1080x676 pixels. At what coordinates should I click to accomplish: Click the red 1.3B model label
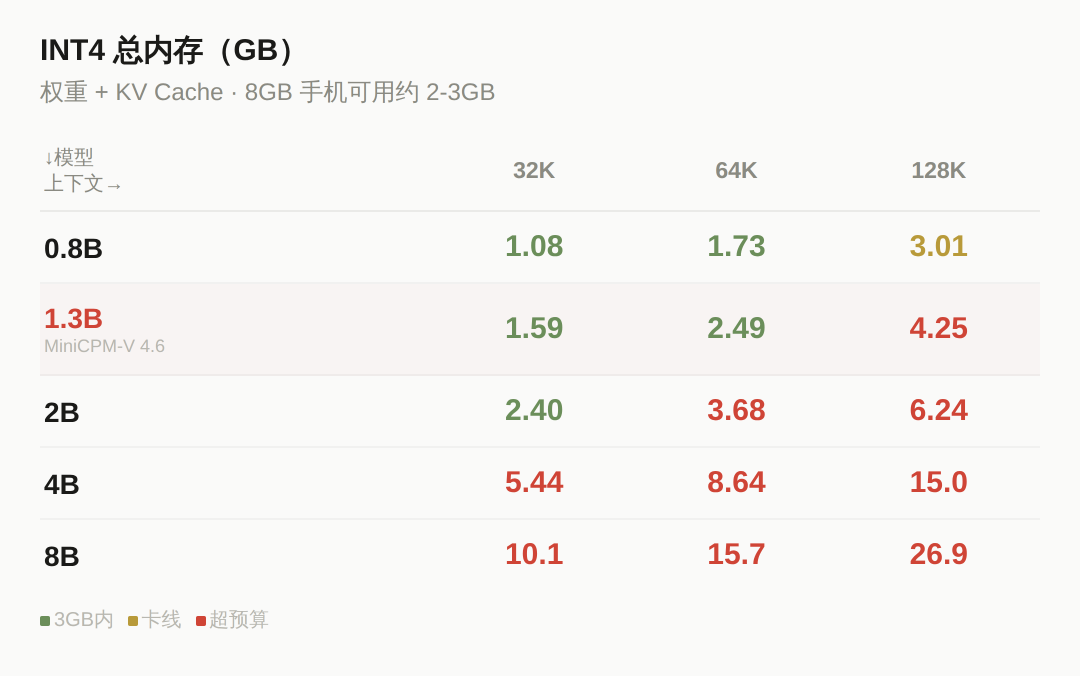pyautogui.click(x=73, y=318)
